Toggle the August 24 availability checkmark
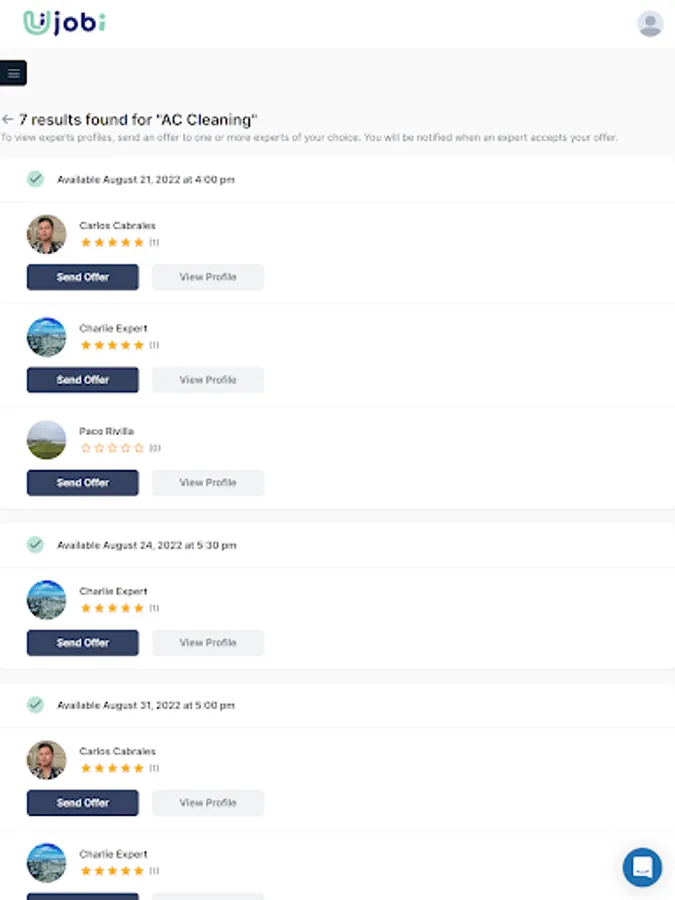The image size is (675, 900). pos(35,545)
